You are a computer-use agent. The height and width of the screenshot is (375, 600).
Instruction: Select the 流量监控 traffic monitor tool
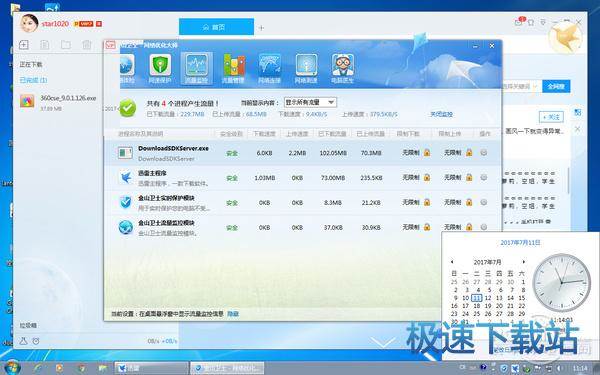(196, 69)
